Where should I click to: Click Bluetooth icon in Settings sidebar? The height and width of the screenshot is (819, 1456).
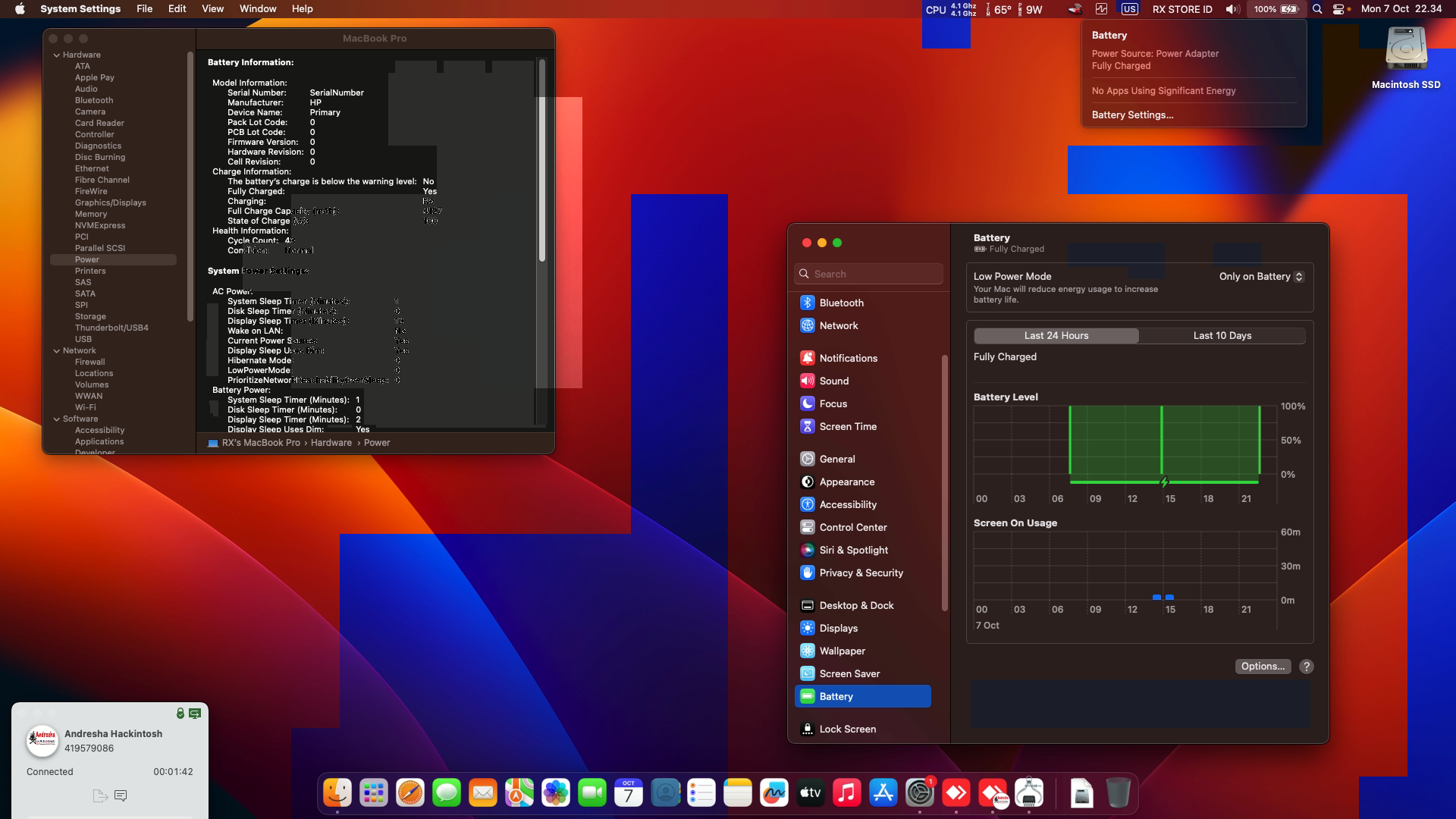[x=808, y=303]
